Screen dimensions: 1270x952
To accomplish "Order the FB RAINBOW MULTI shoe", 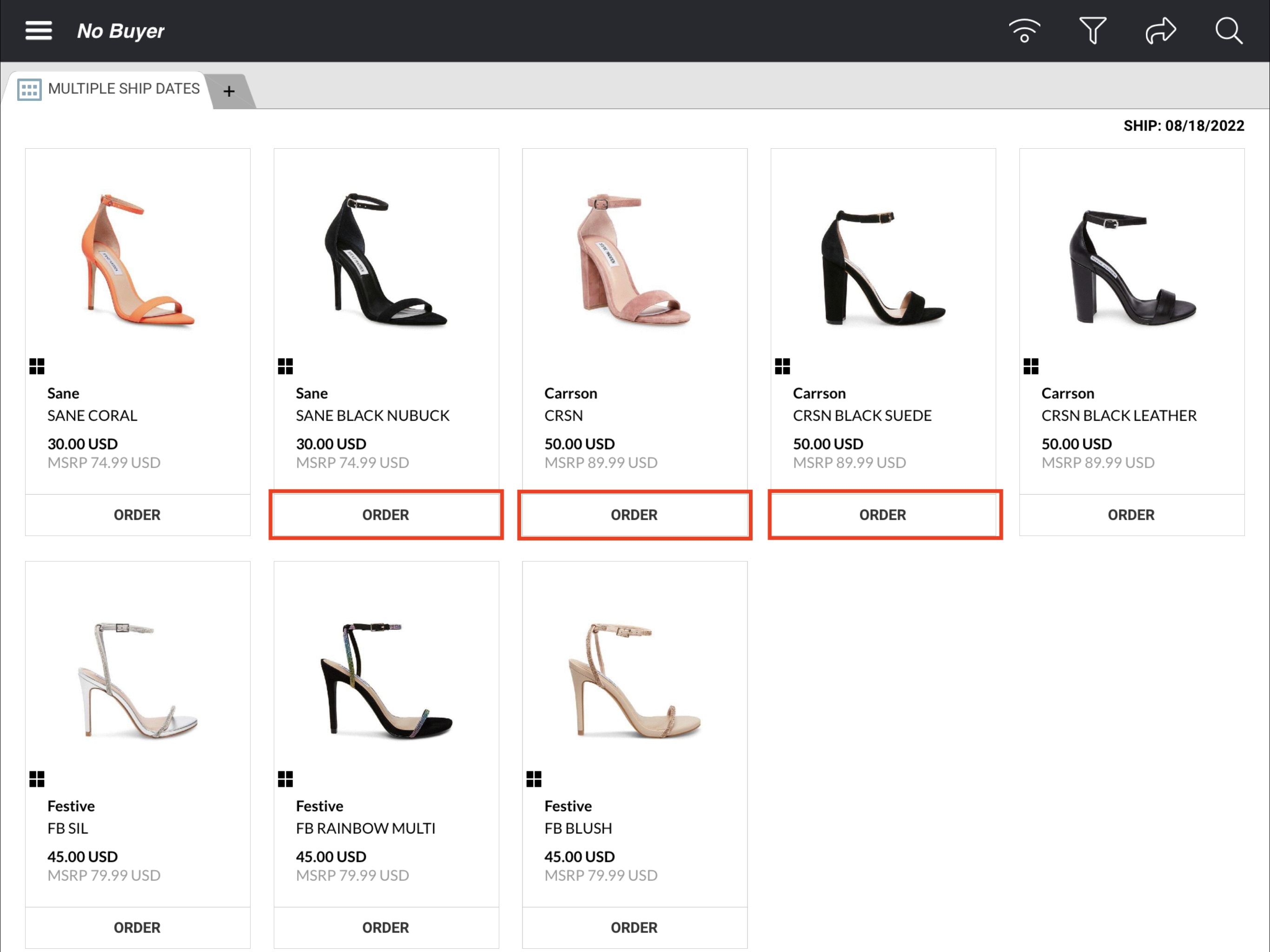I will [x=386, y=928].
